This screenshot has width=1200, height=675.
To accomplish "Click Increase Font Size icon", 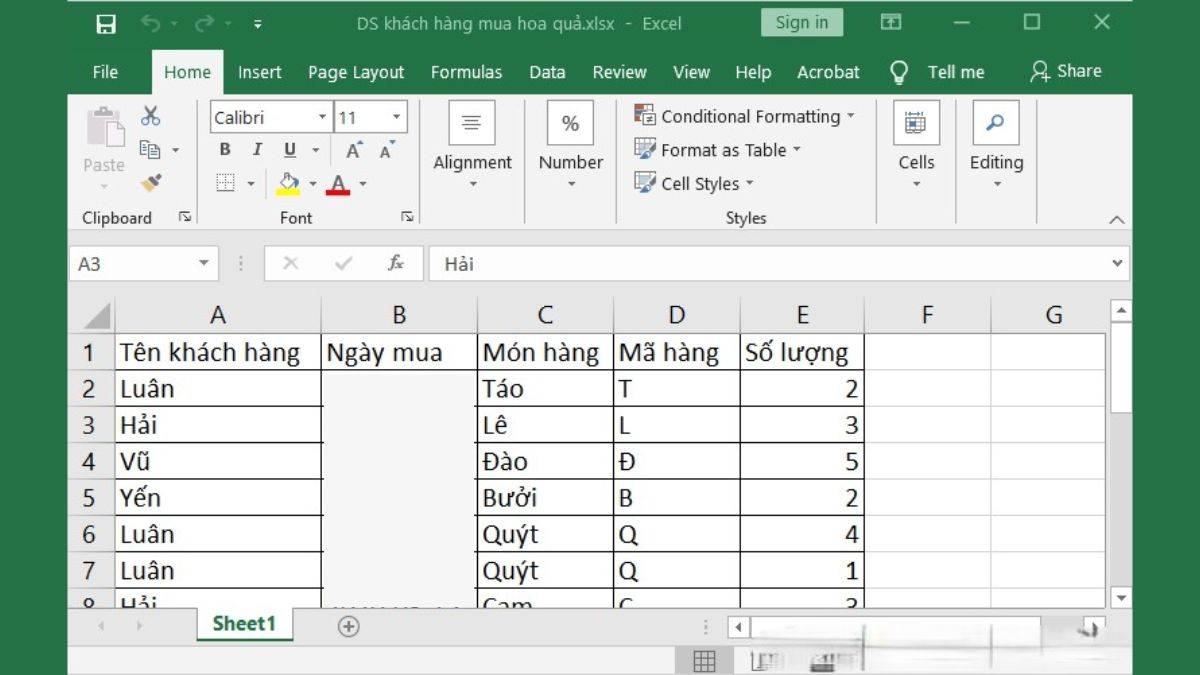I will tap(354, 150).
